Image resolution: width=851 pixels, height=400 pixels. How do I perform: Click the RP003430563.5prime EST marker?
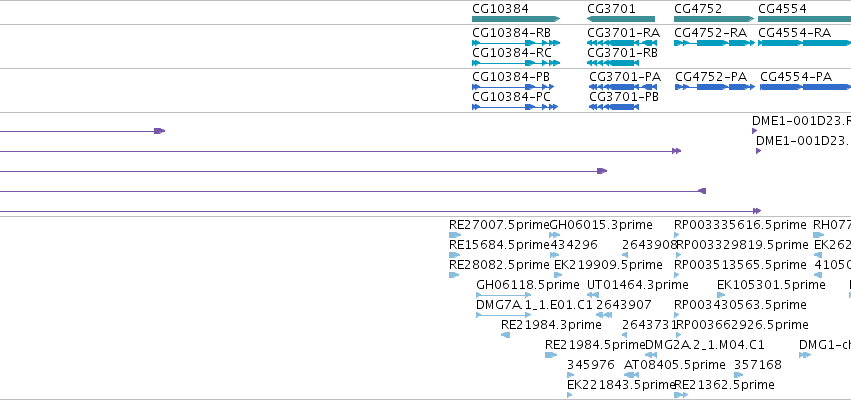coord(676,315)
